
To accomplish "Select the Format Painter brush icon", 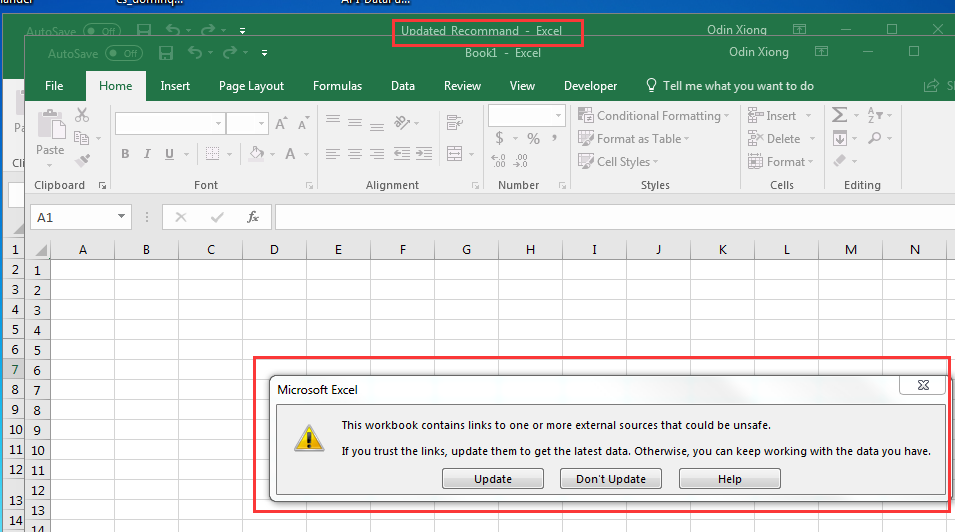I will (82, 160).
